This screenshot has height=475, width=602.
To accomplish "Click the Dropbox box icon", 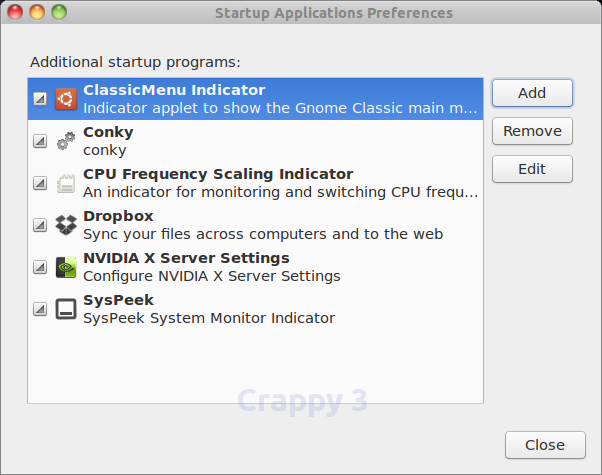I will (66, 225).
